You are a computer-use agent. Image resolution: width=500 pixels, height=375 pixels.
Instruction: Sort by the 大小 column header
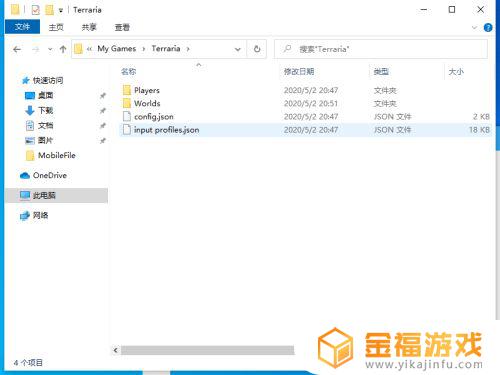pyautogui.click(x=456, y=71)
